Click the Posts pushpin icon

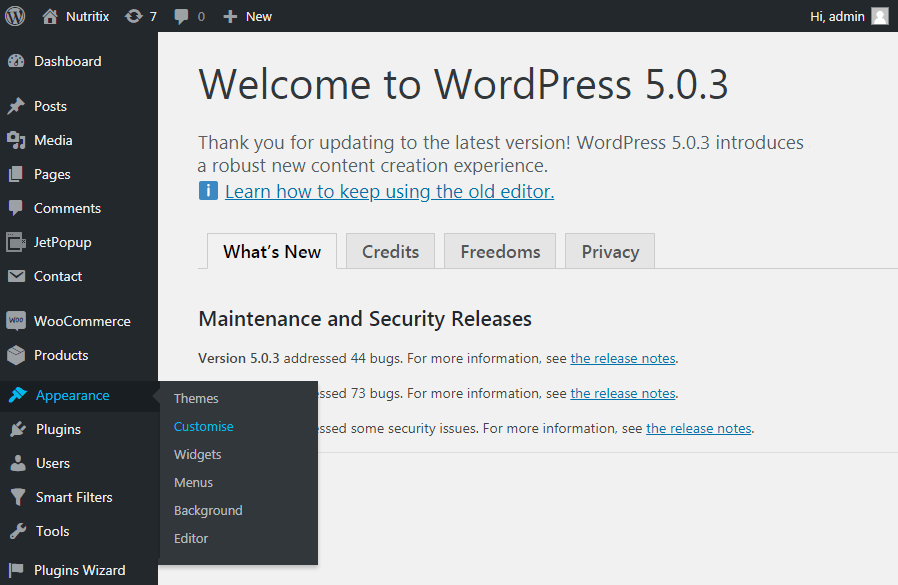(16, 106)
